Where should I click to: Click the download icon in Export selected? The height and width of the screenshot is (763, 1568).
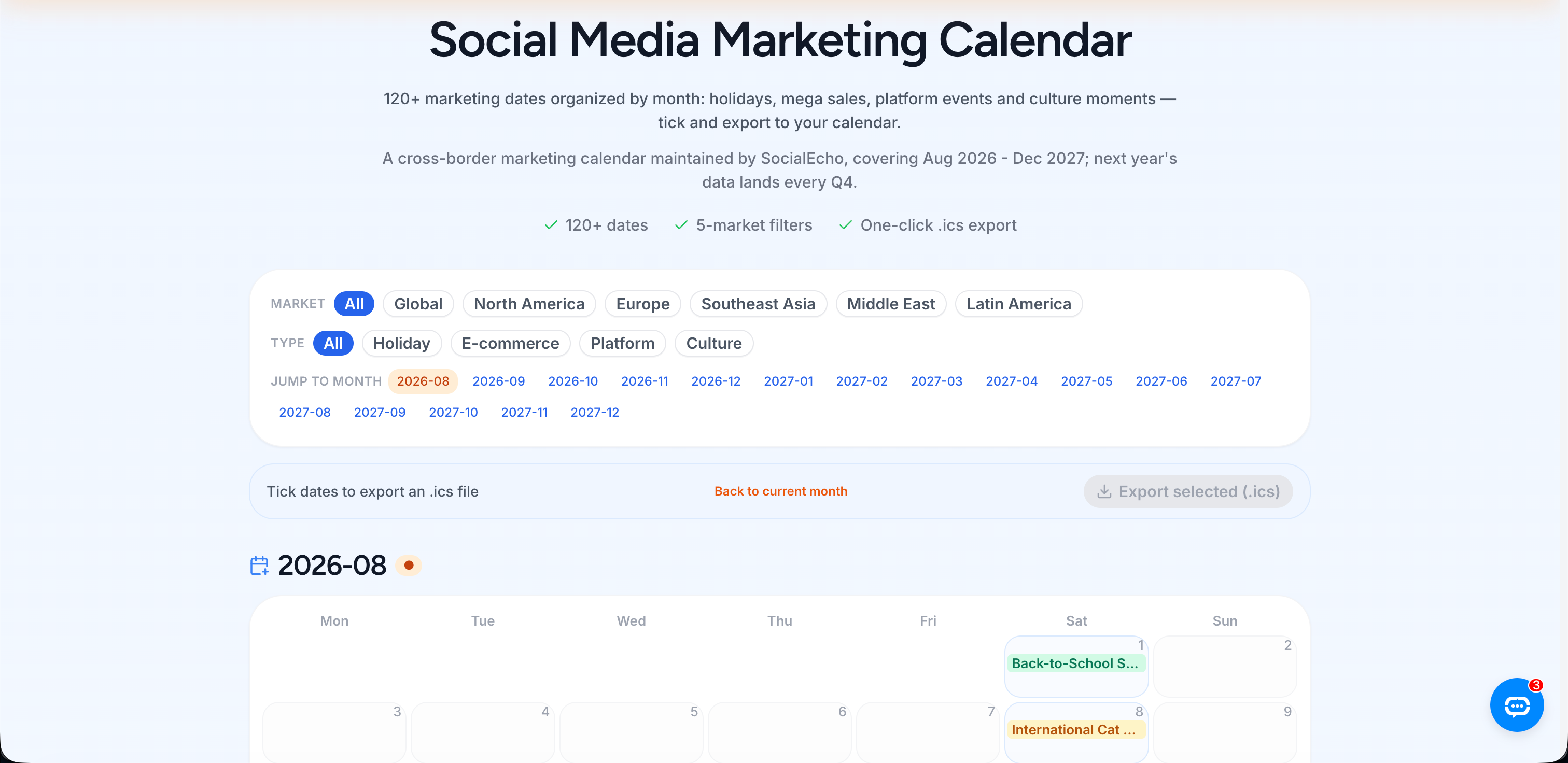coord(1103,491)
